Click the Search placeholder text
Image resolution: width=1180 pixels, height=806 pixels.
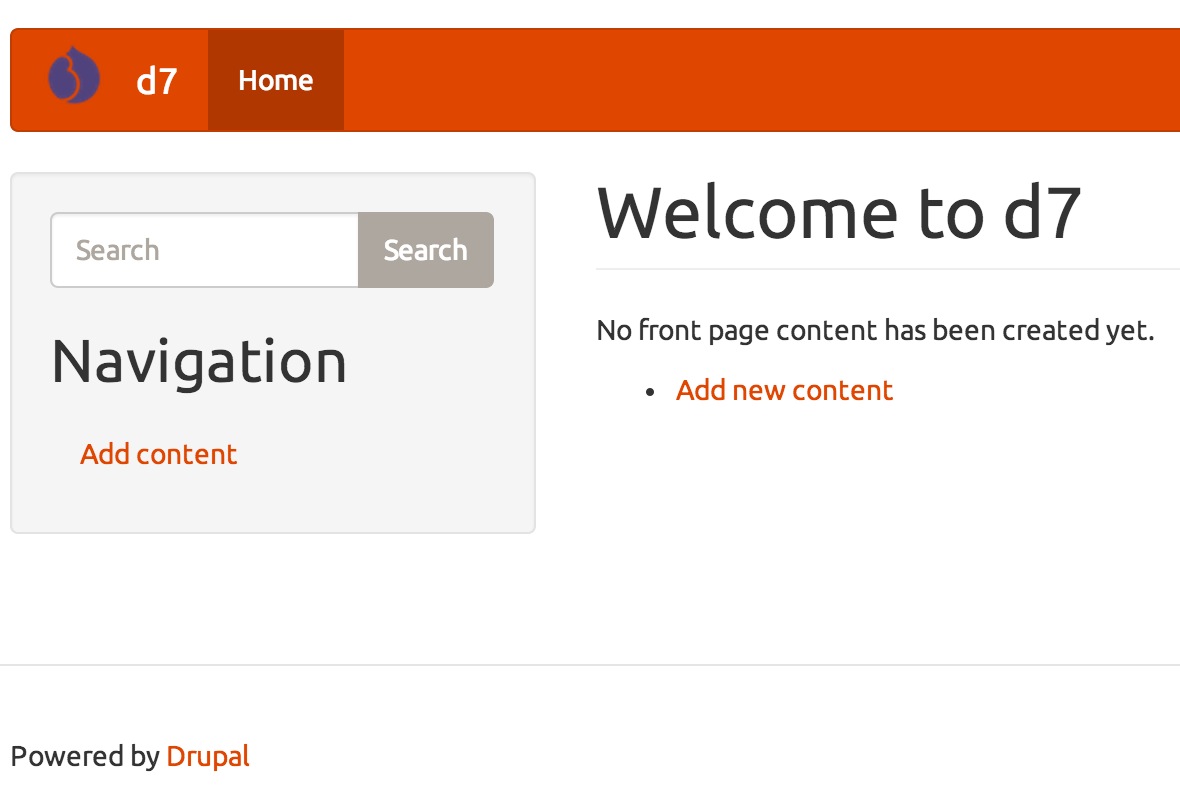pos(118,250)
